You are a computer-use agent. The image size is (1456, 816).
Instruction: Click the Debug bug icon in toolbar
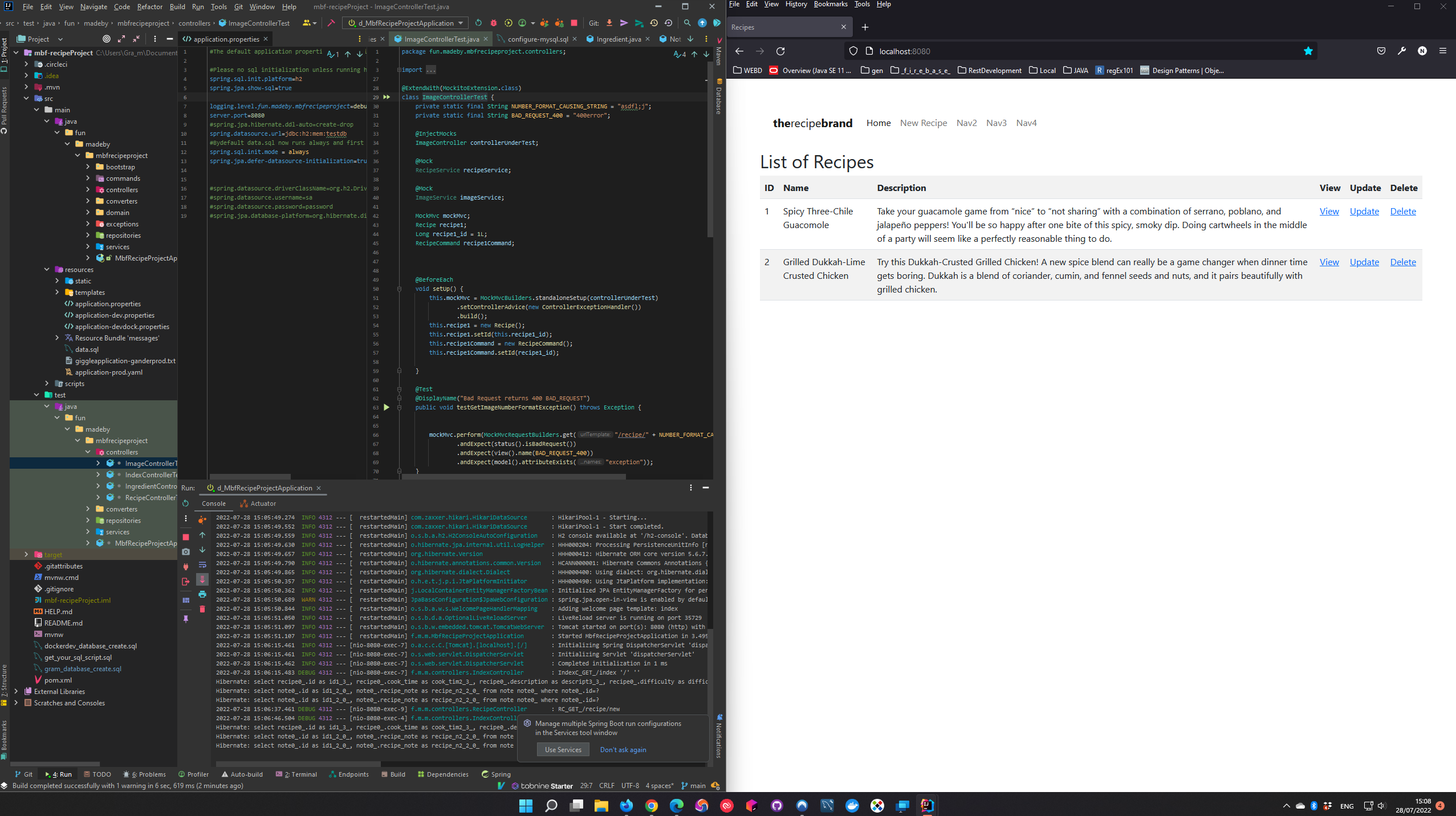tap(494, 23)
